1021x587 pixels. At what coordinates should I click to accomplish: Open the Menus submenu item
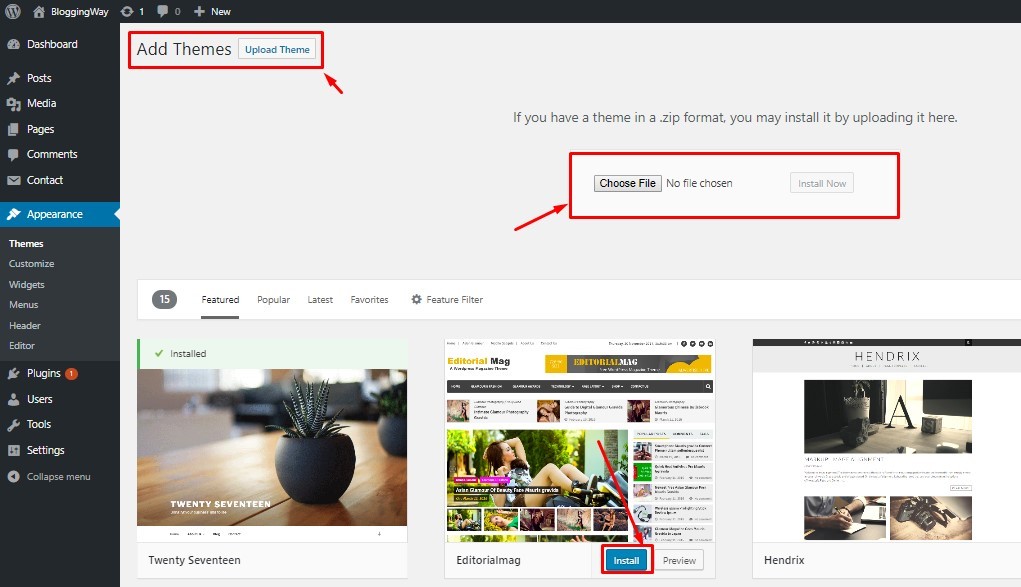tap(23, 305)
